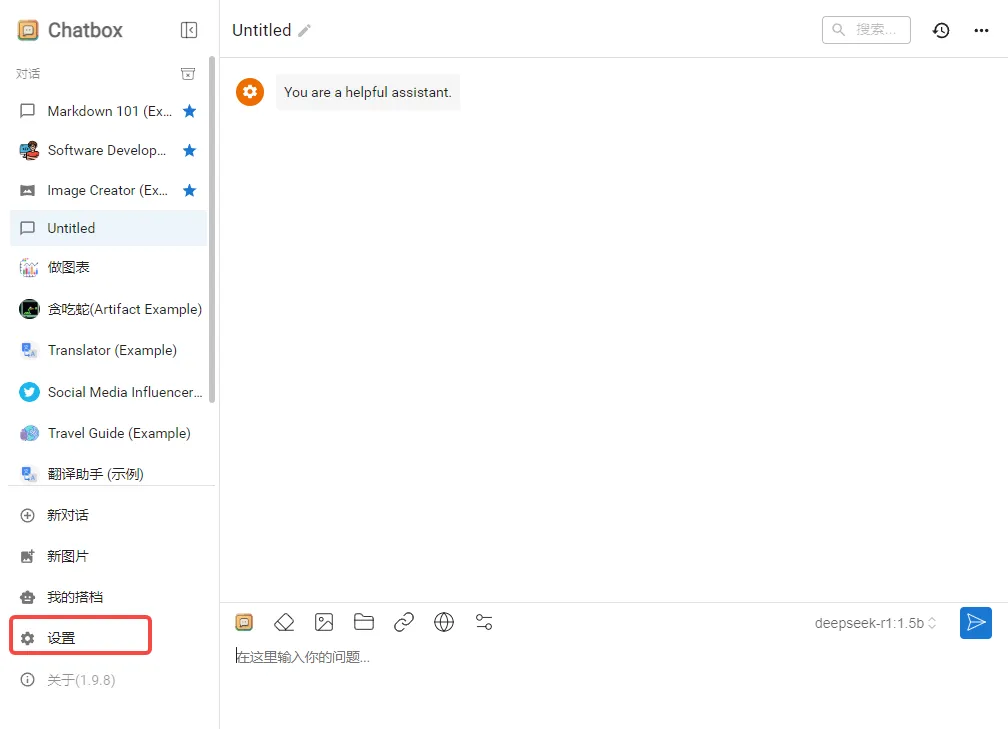Attach an image using the picture icon
This screenshot has height=729, width=1008.
point(324,622)
